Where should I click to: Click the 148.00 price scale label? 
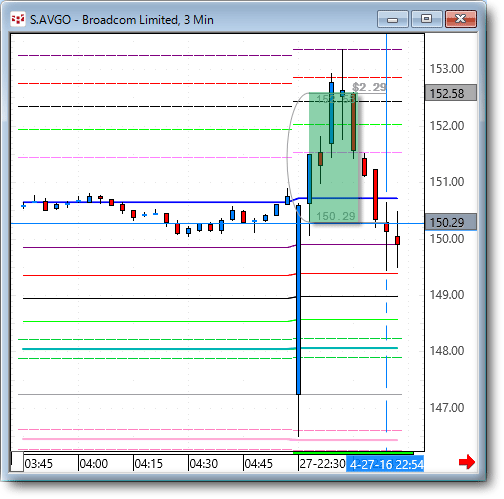(x=447, y=351)
